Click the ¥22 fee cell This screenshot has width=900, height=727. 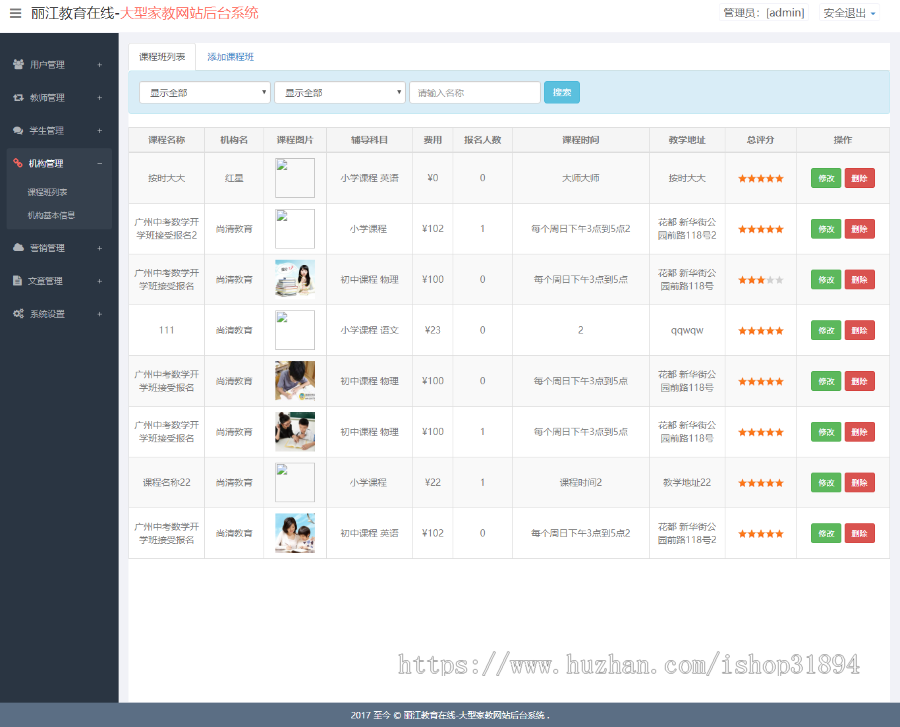(x=432, y=483)
